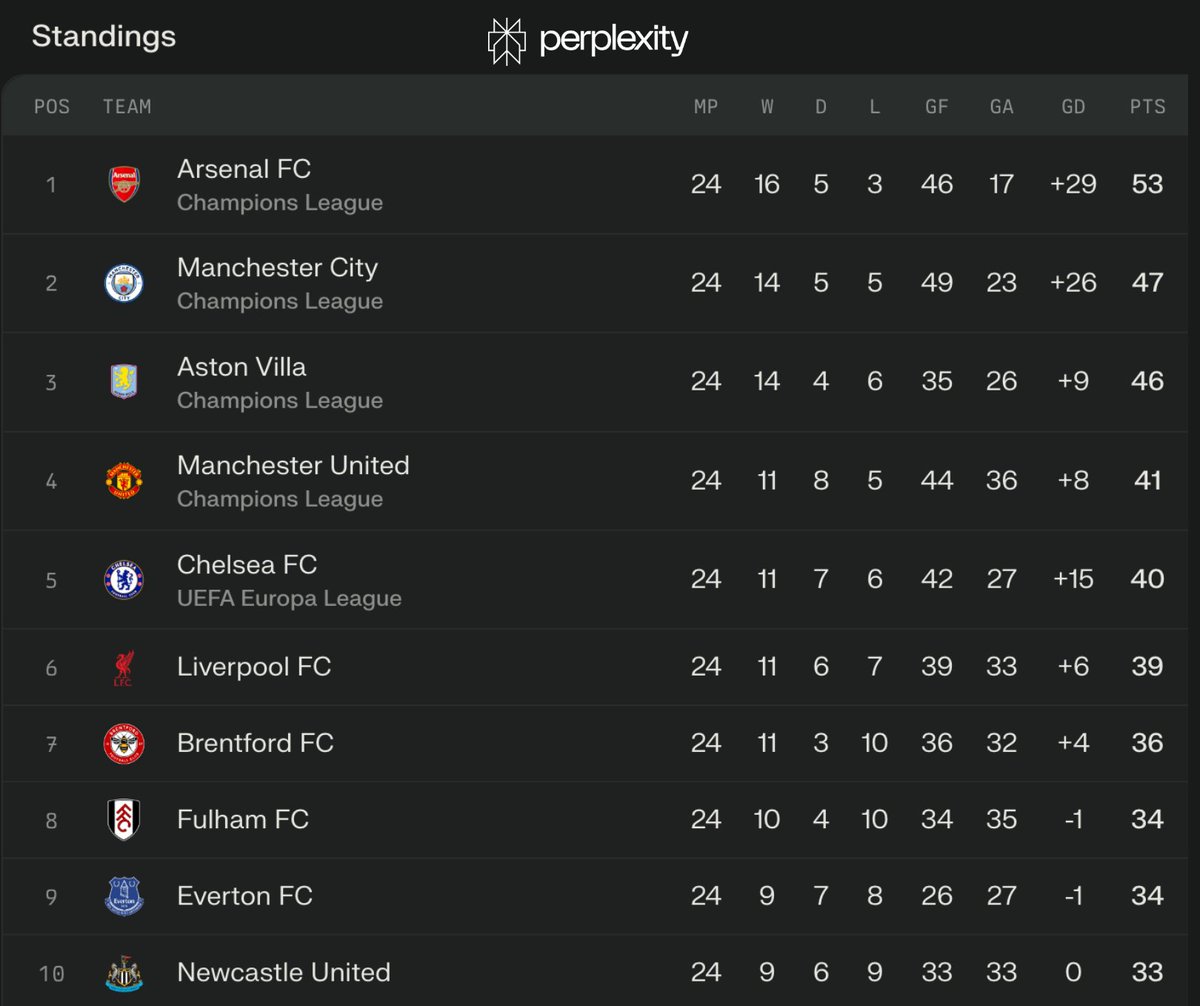Click the Arsenal FC club crest
1200x1006 pixels.
[124, 185]
